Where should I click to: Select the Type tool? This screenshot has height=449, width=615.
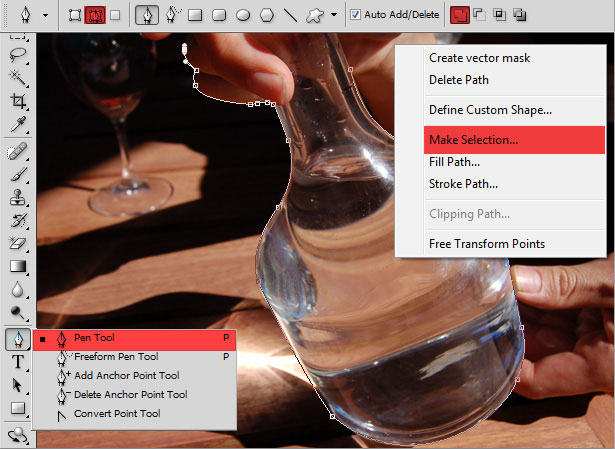(x=18, y=362)
